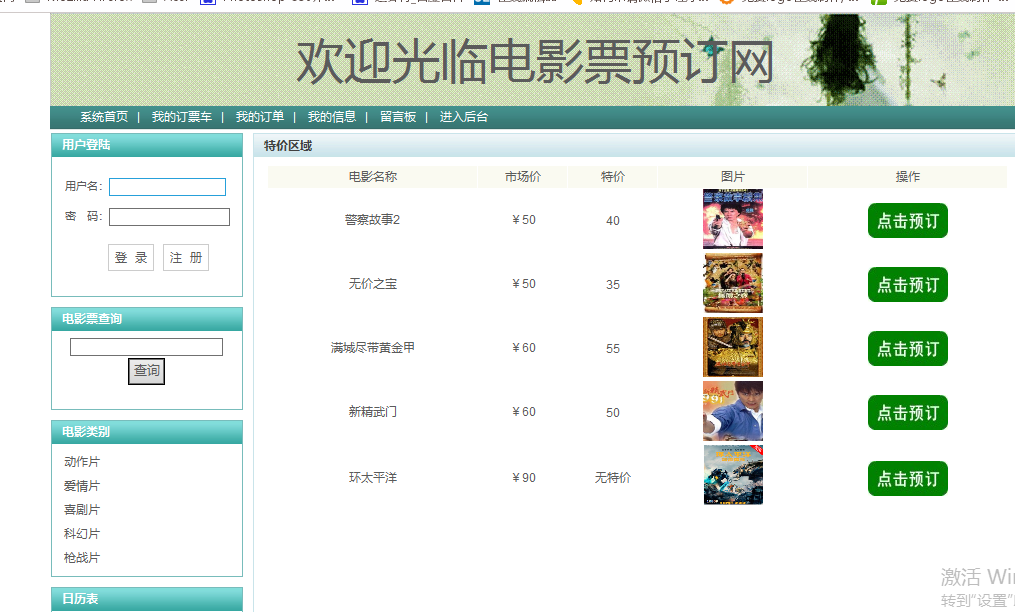The image size is (1015, 612).
Task: Click the movie title 无价之宝
Action: click(372, 284)
